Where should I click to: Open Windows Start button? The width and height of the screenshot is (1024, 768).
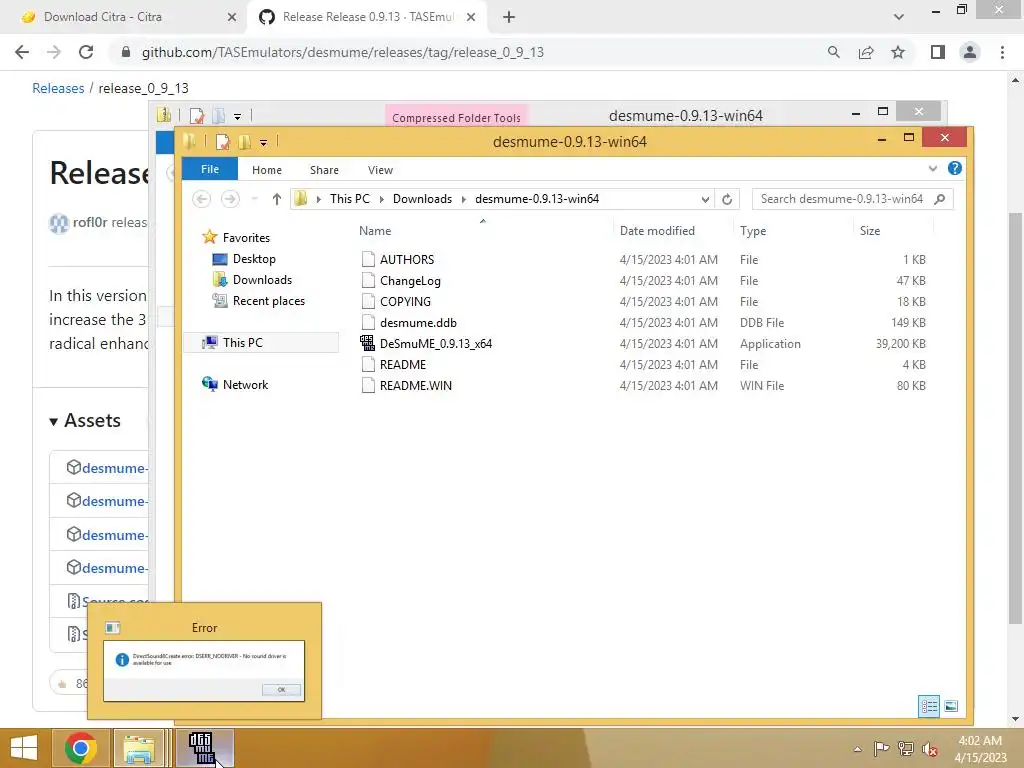tap(24, 748)
